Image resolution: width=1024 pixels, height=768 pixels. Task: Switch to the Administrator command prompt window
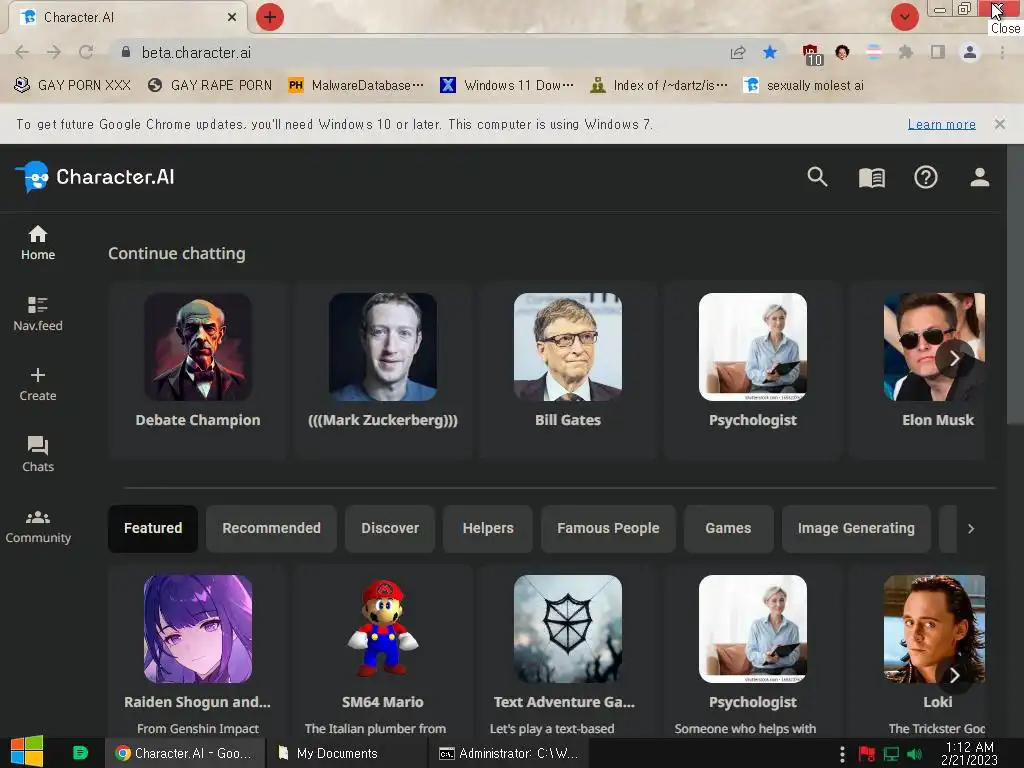point(509,753)
